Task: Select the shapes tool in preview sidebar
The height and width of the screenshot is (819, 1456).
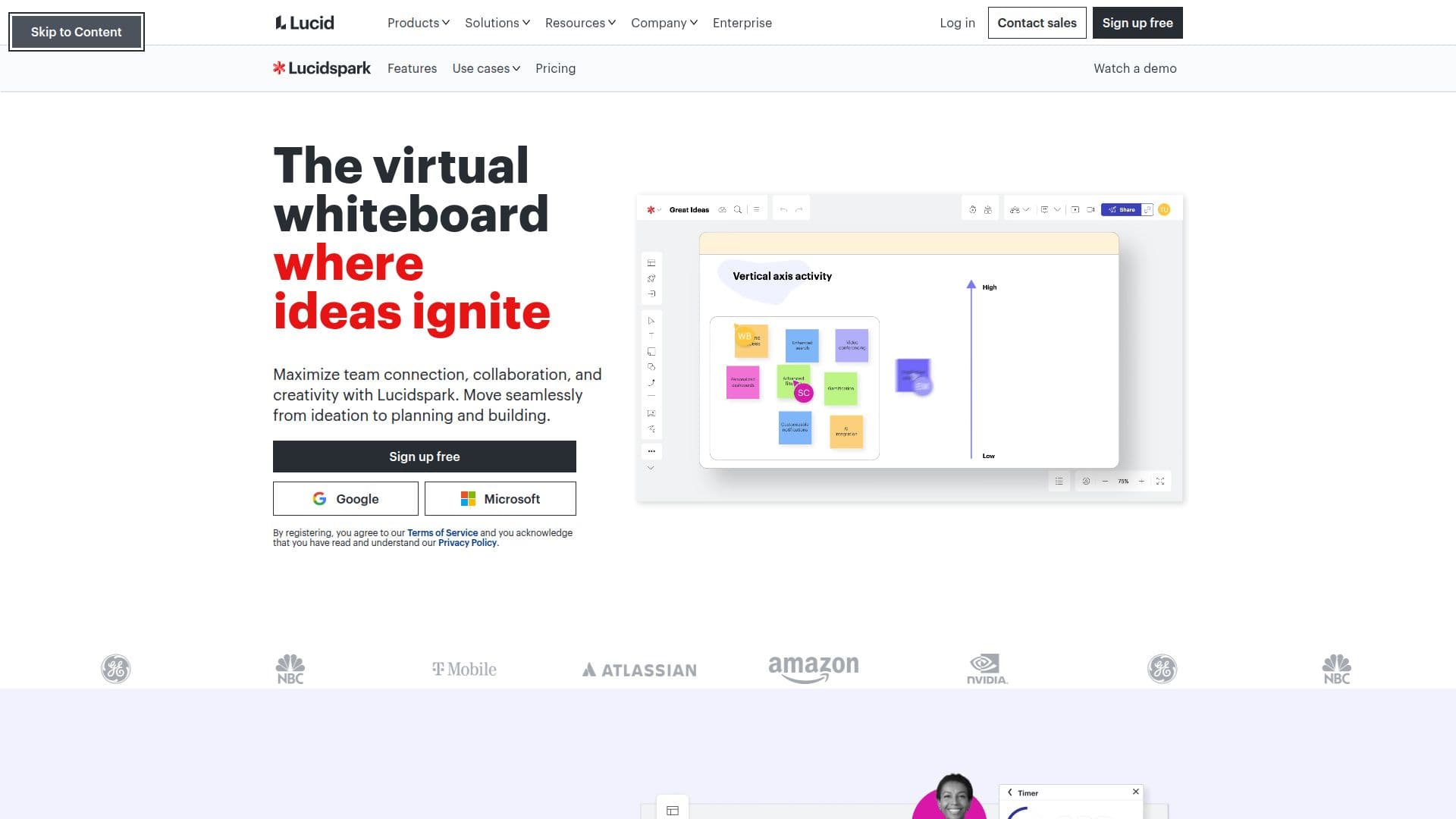Action: click(x=651, y=367)
